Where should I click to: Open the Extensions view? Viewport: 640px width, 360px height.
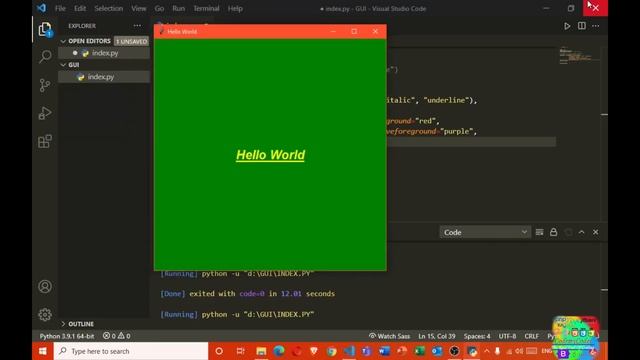click(x=45, y=141)
